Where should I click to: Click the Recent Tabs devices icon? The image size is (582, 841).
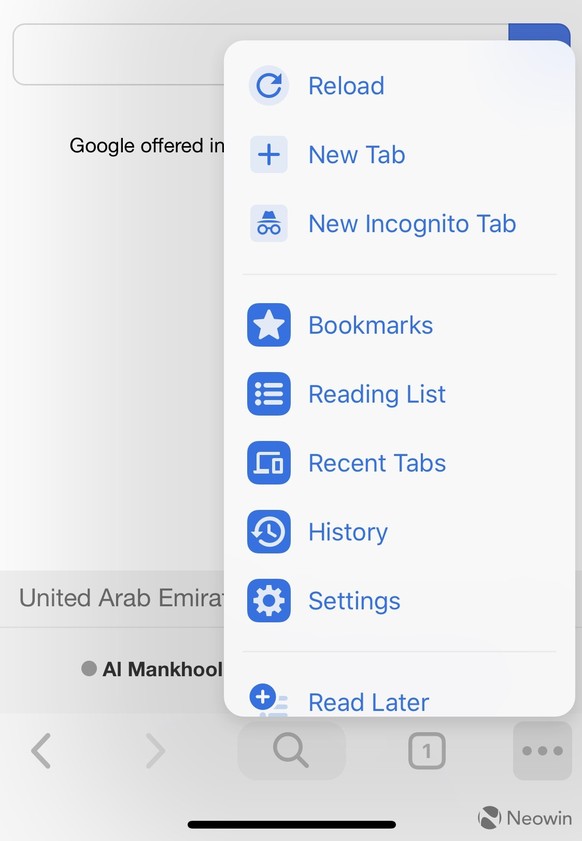[x=269, y=462]
